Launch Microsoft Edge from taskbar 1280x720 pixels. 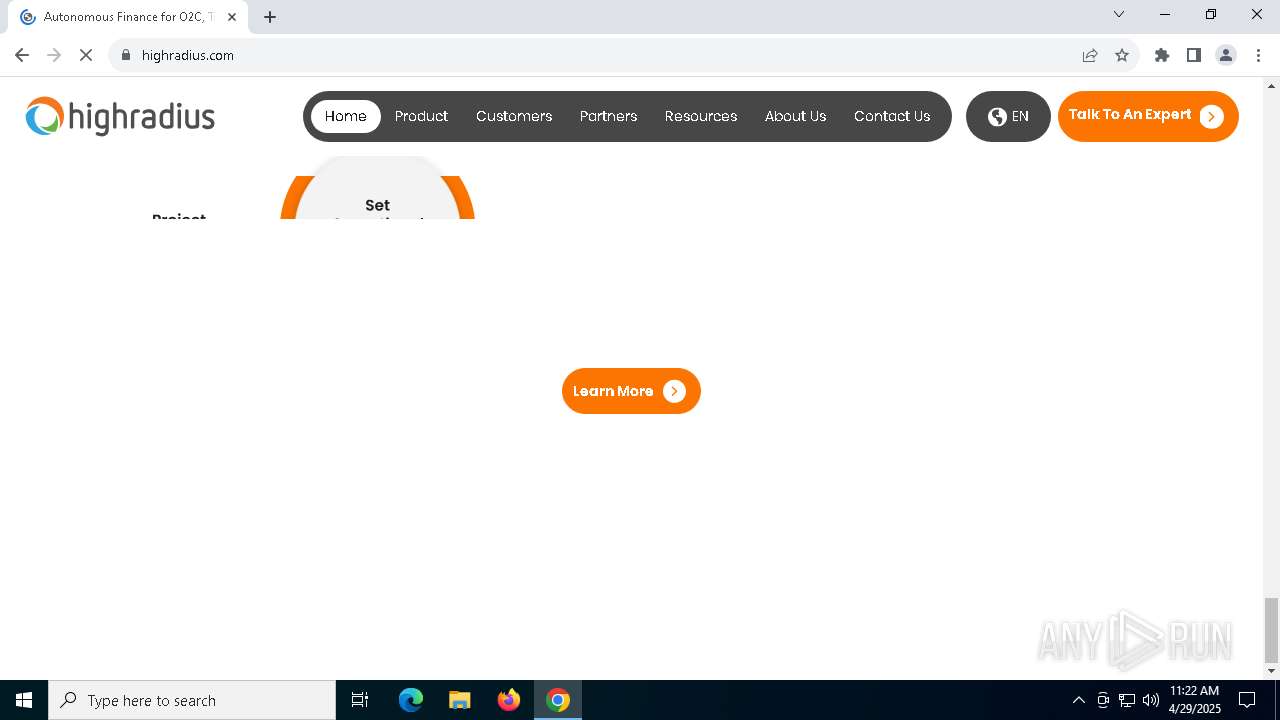[x=411, y=700]
